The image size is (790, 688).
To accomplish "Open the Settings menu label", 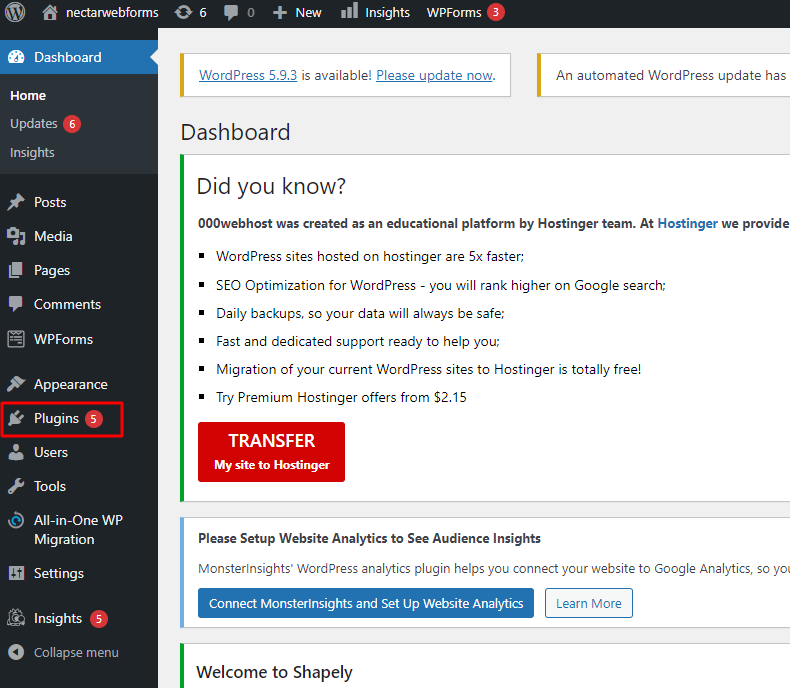I will pos(59,574).
